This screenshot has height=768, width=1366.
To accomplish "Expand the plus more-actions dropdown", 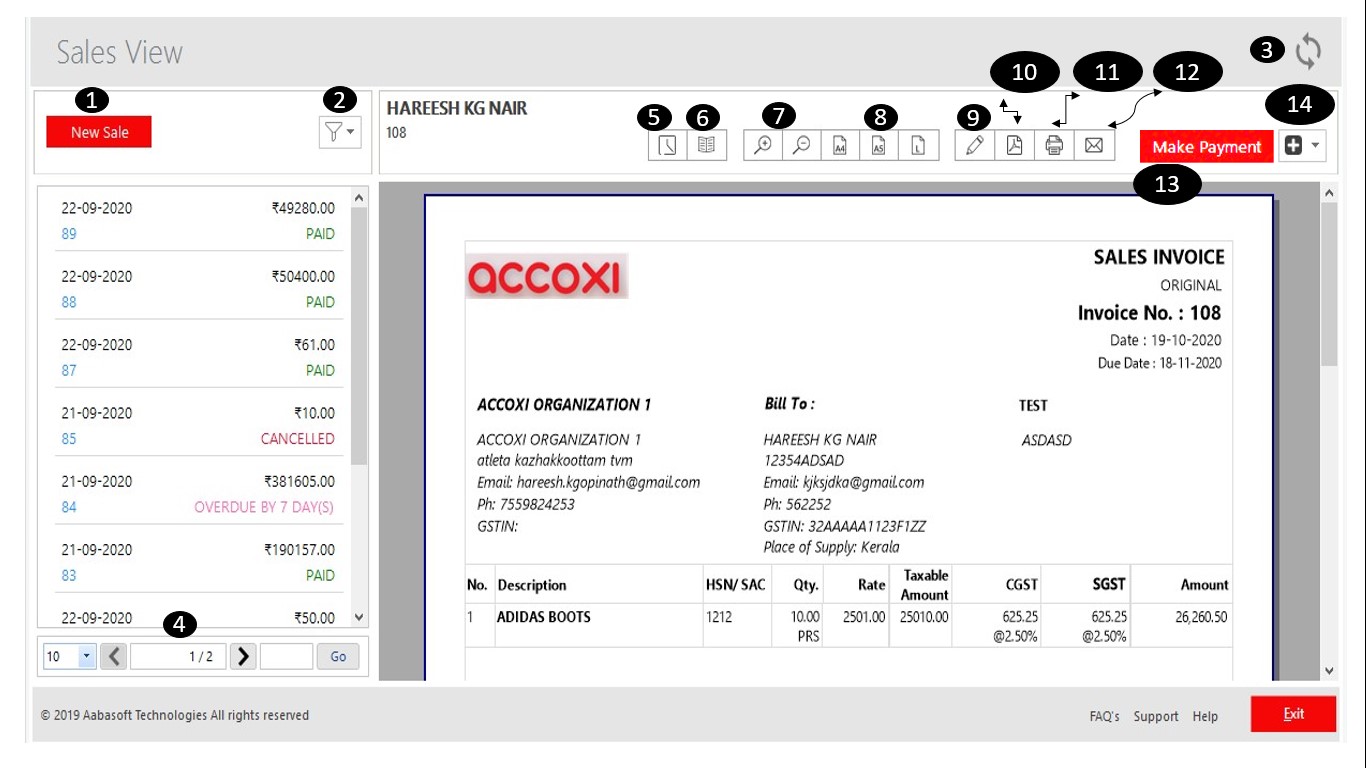I will point(1302,146).
